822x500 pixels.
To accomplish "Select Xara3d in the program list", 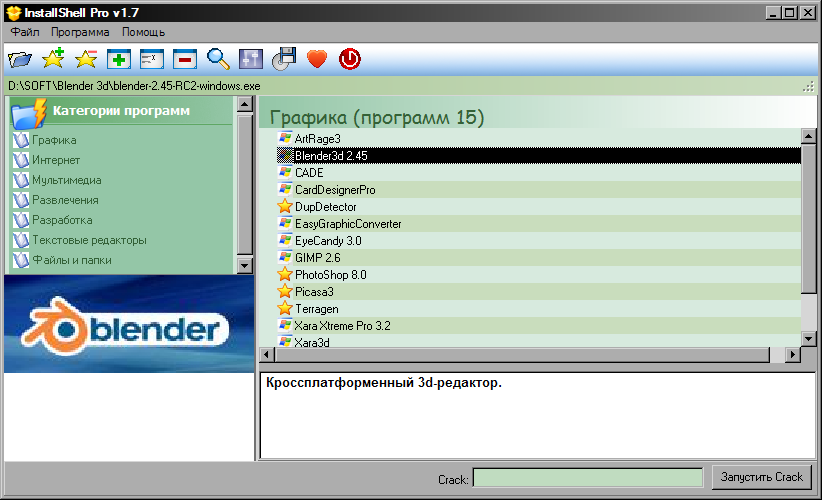I will [538, 341].
